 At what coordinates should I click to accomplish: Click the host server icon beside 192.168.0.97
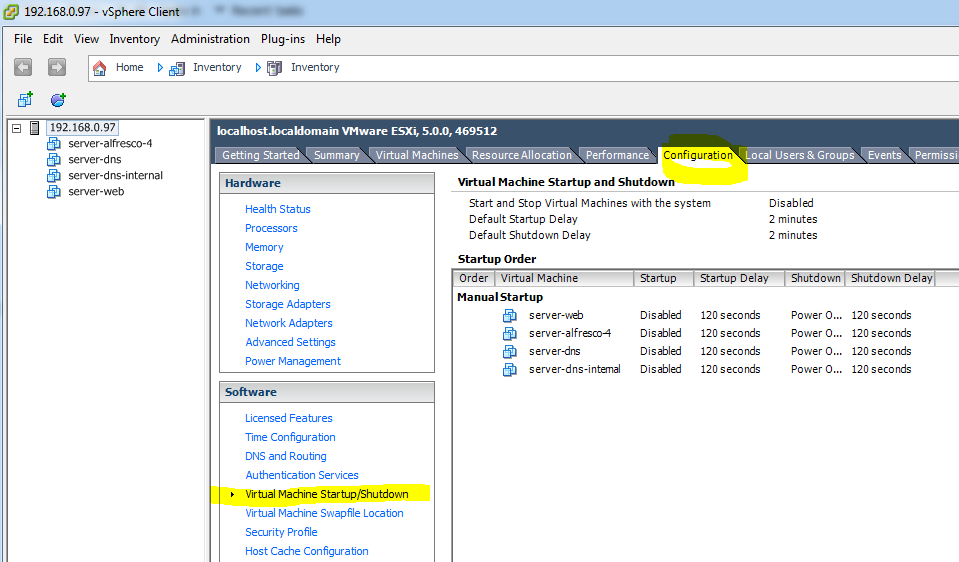[x=35, y=128]
